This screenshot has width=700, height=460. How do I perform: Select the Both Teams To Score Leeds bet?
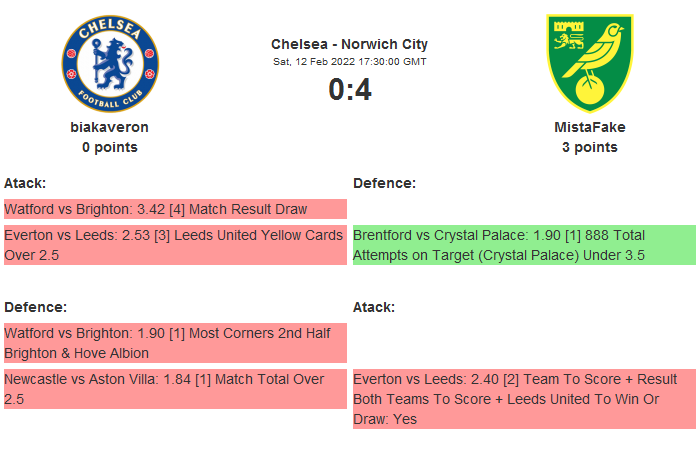[x=524, y=399]
